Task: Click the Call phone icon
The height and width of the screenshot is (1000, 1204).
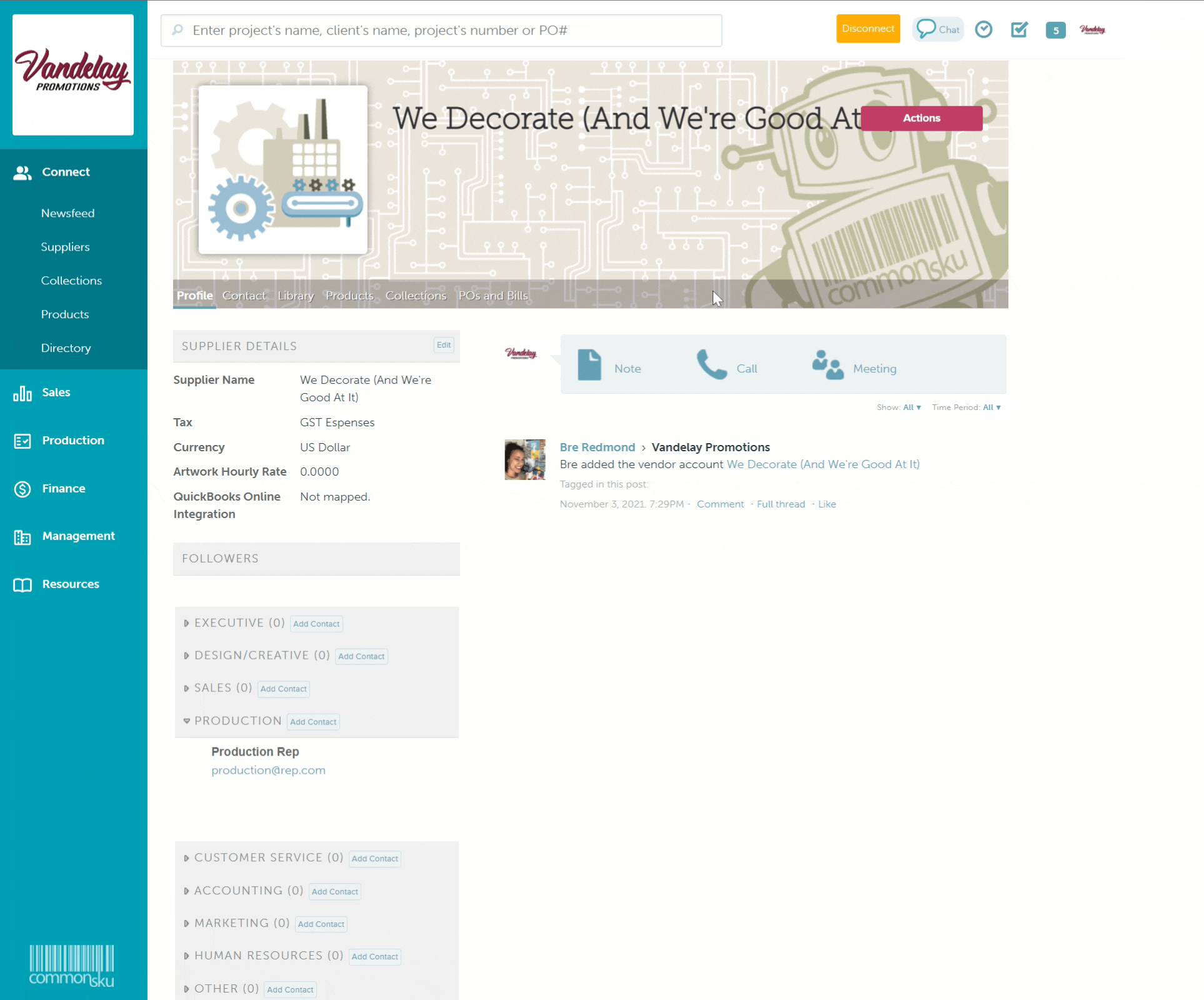Action: [x=711, y=365]
